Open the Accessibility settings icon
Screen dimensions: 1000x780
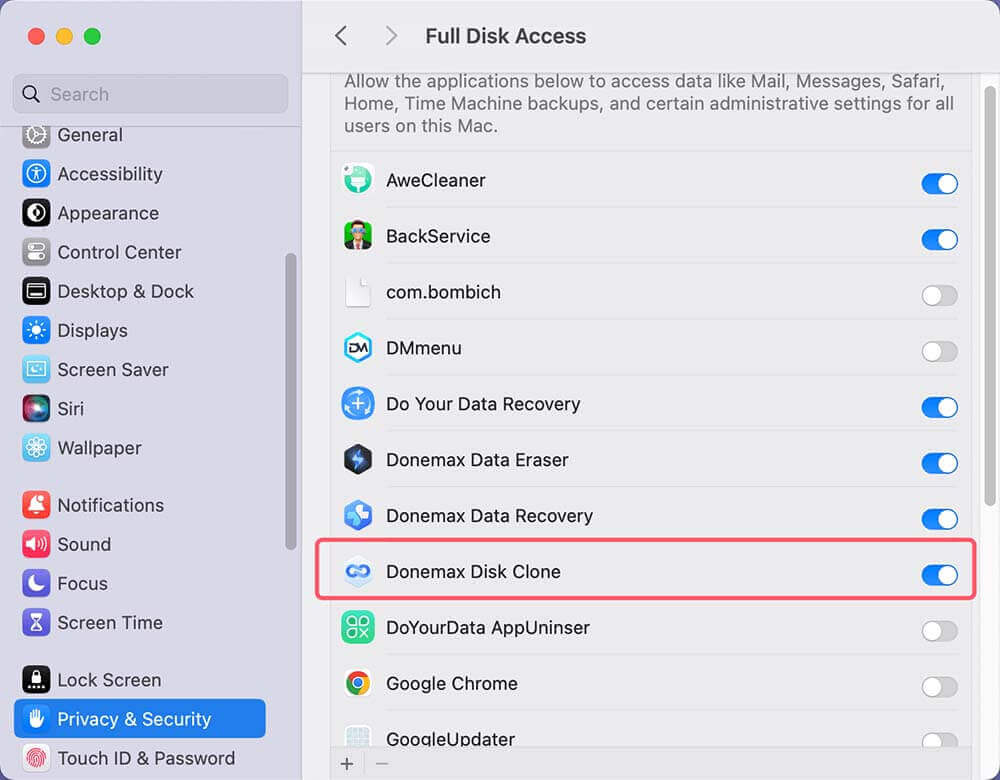click(35, 174)
